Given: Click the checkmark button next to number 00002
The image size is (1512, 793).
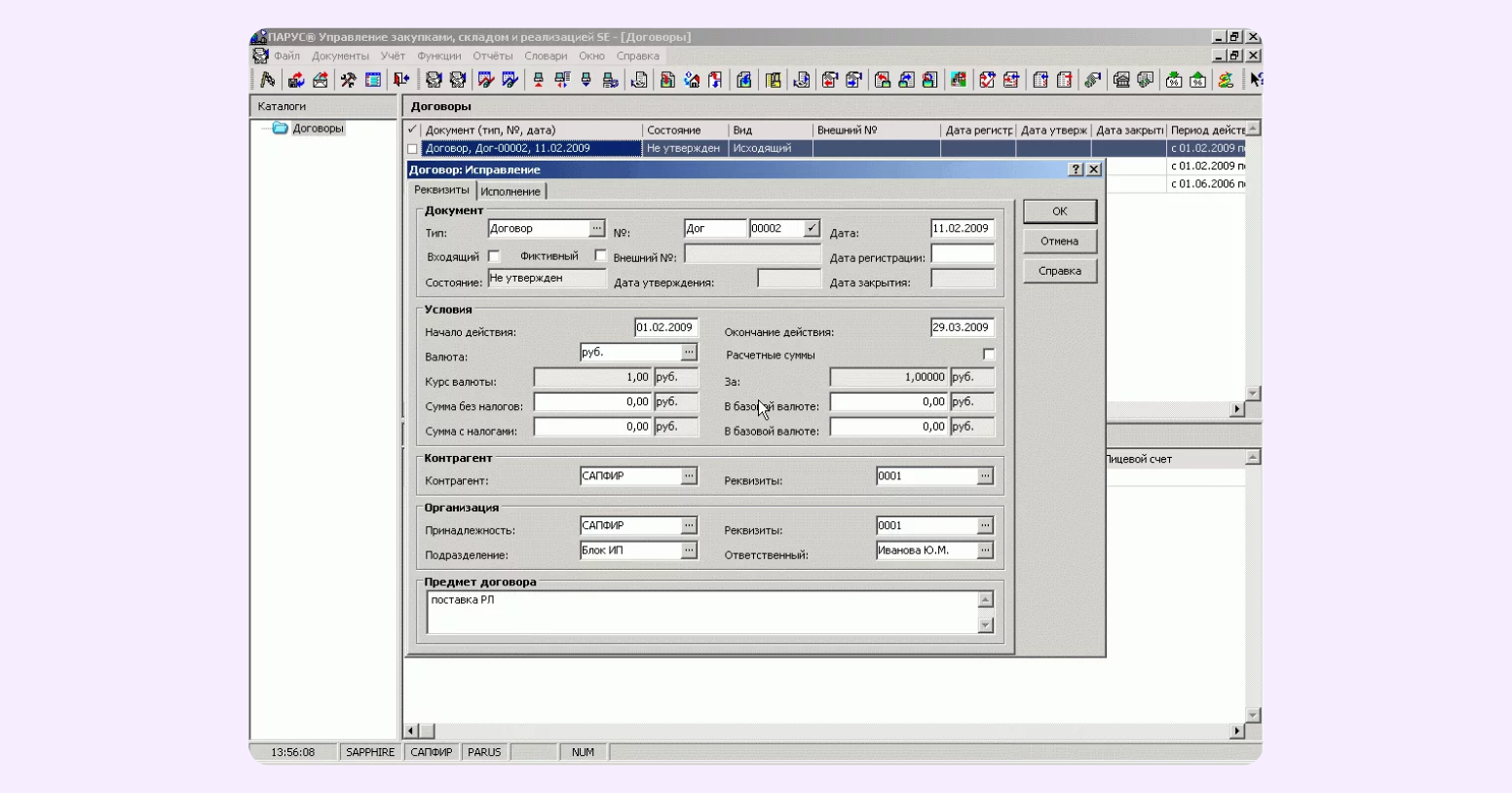Looking at the screenshot, I should (812, 228).
